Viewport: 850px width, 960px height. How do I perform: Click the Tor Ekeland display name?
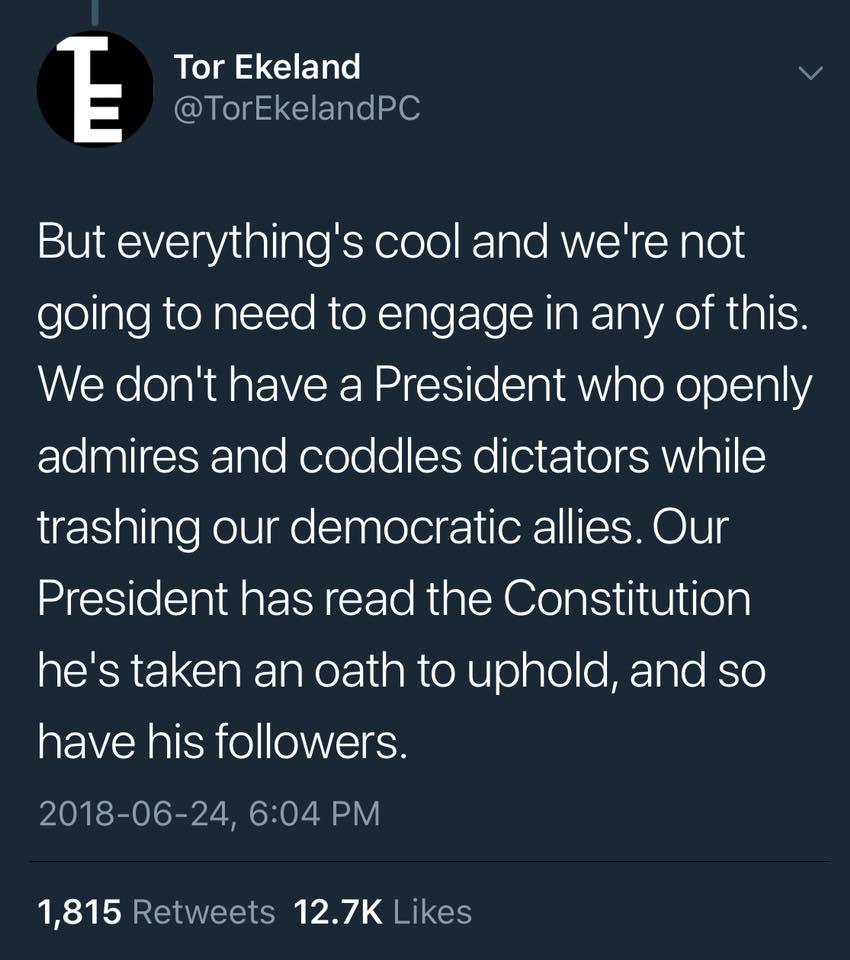(266, 68)
